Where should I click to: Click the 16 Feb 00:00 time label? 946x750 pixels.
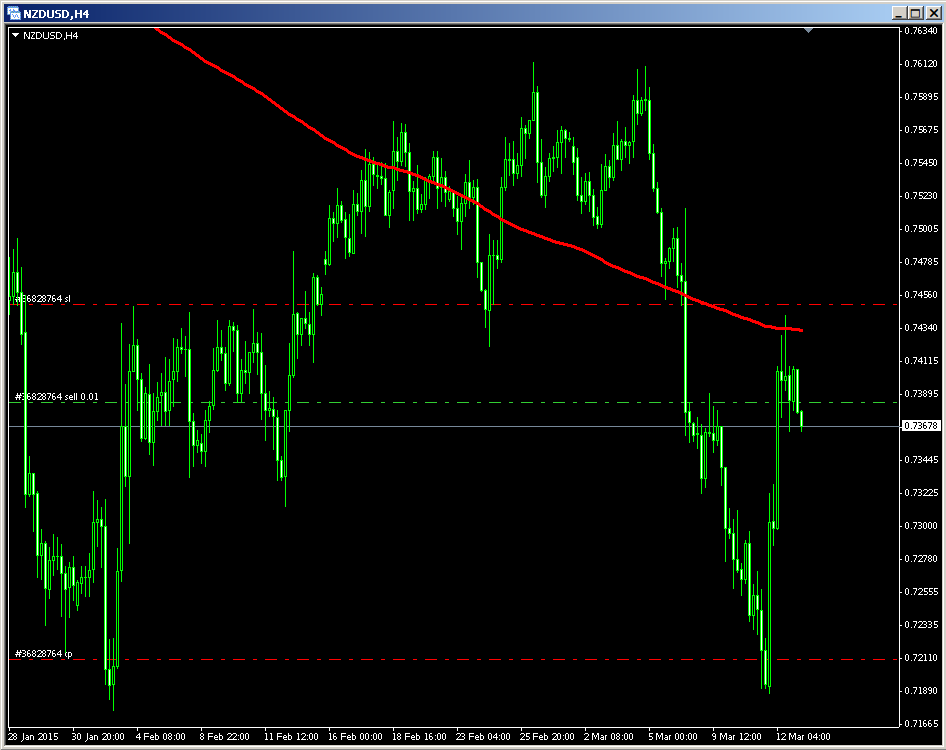(355, 737)
